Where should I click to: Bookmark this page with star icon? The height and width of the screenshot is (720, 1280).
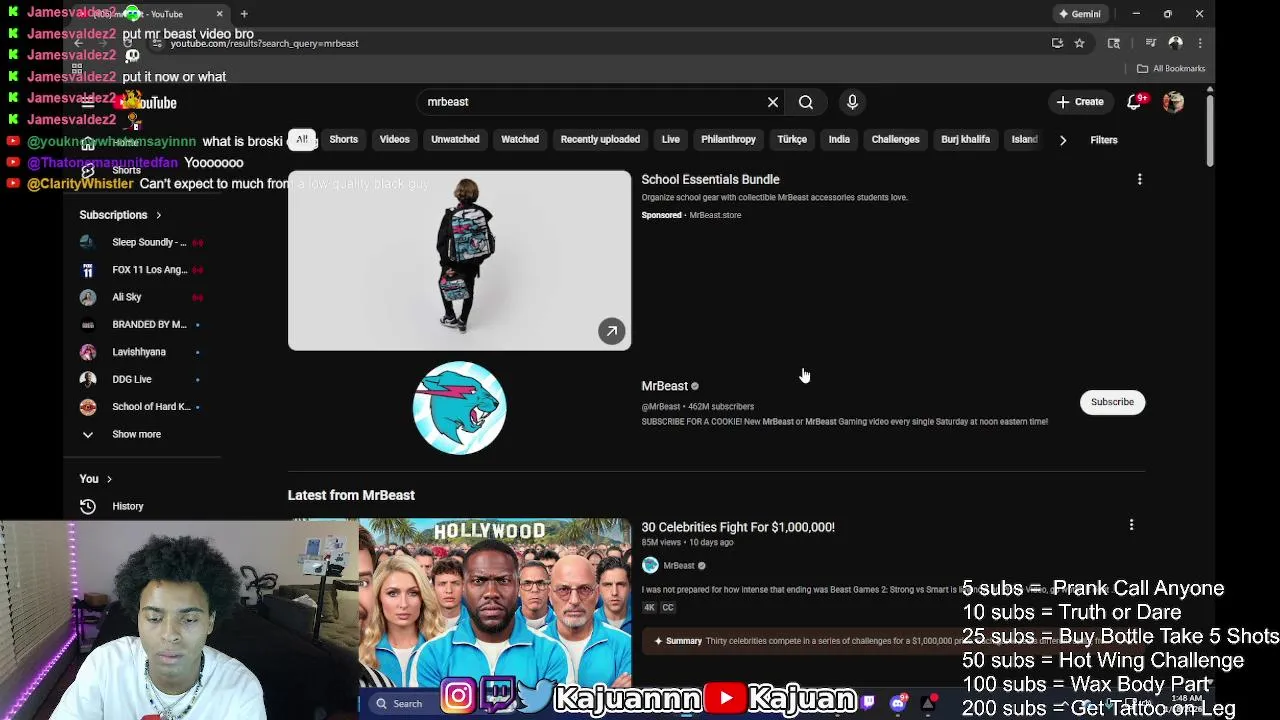pyautogui.click(x=1079, y=43)
